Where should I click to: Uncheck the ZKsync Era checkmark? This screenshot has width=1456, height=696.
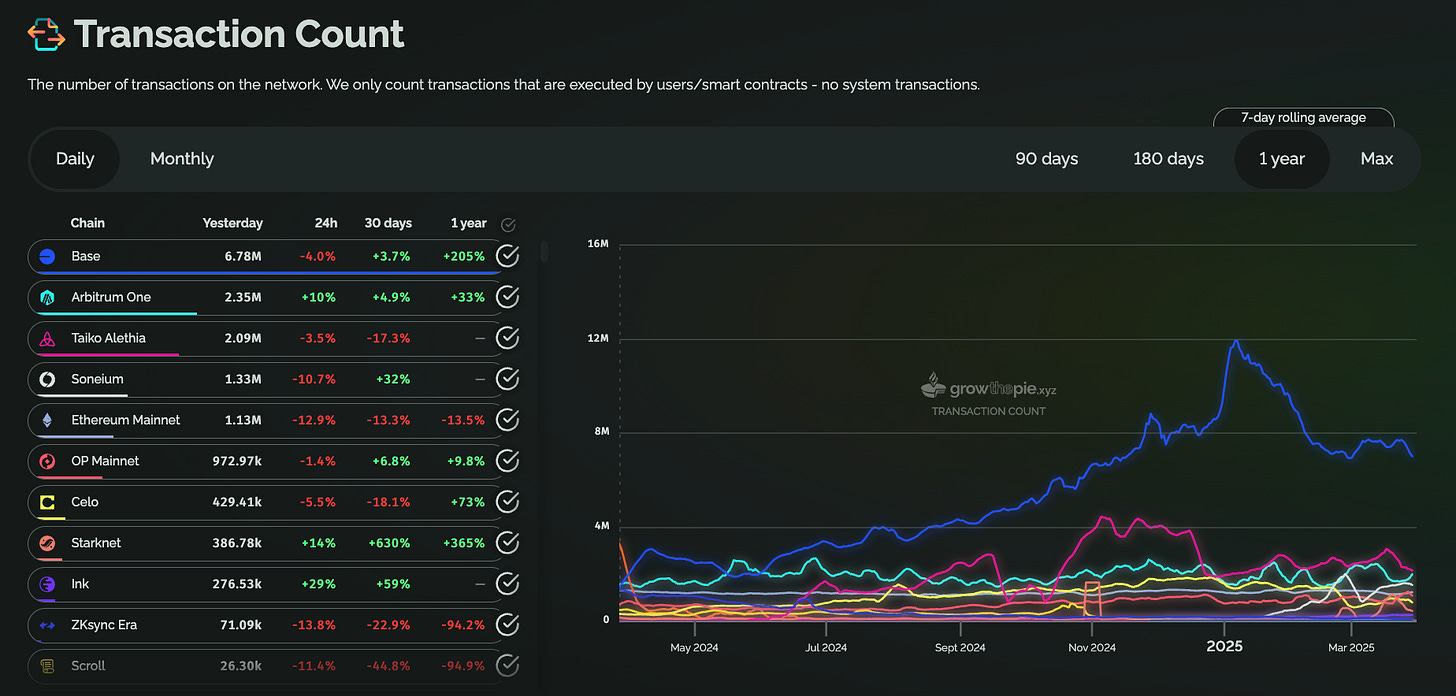(x=508, y=625)
